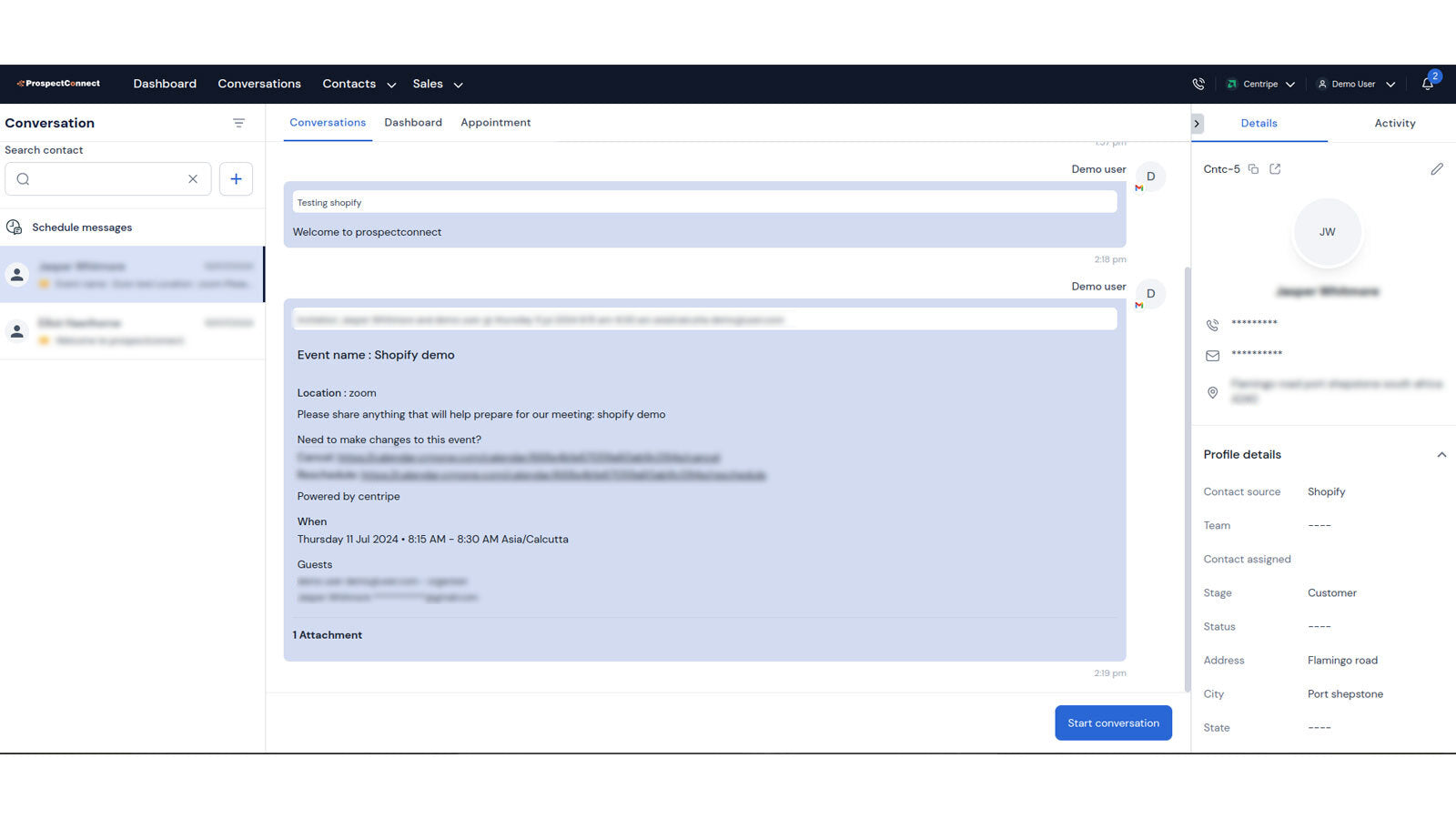Click the ProspectConnect logo
Screen dimensions: 1456x819
pyautogui.click(x=58, y=84)
